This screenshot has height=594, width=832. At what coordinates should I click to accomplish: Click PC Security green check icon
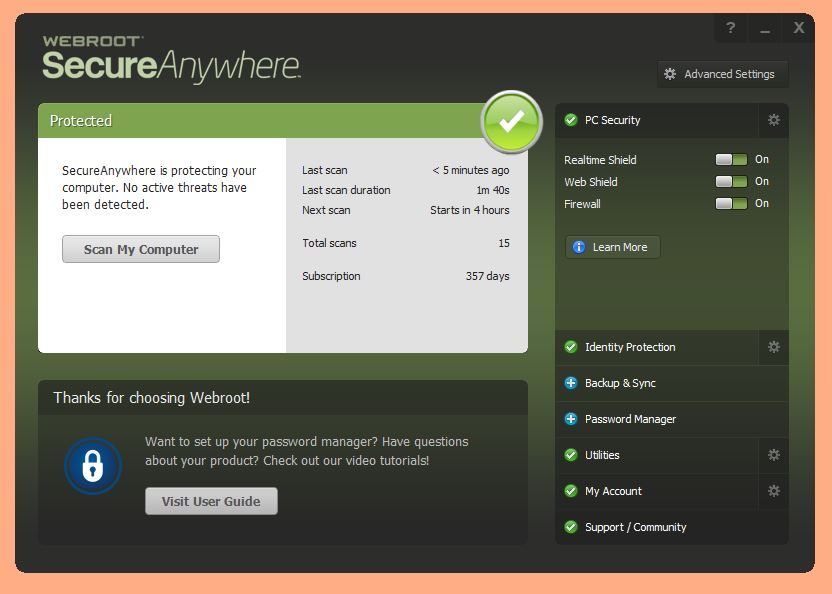(571, 120)
